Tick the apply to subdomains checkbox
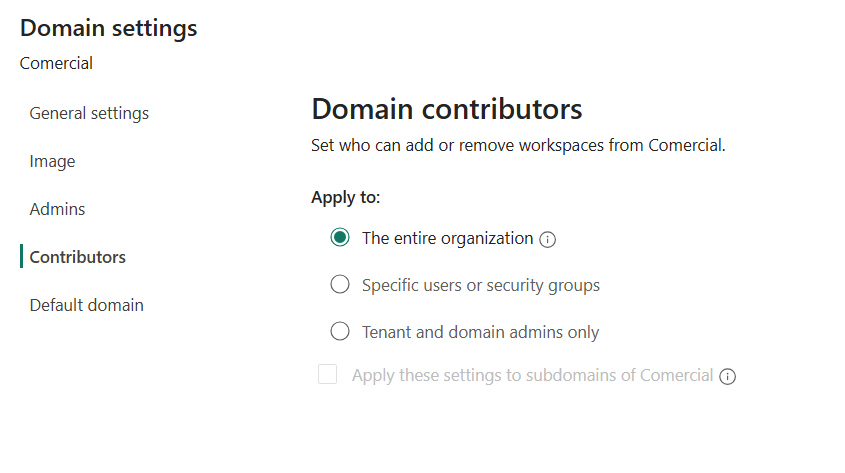Viewport: 845px width, 473px height. [327, 375]
